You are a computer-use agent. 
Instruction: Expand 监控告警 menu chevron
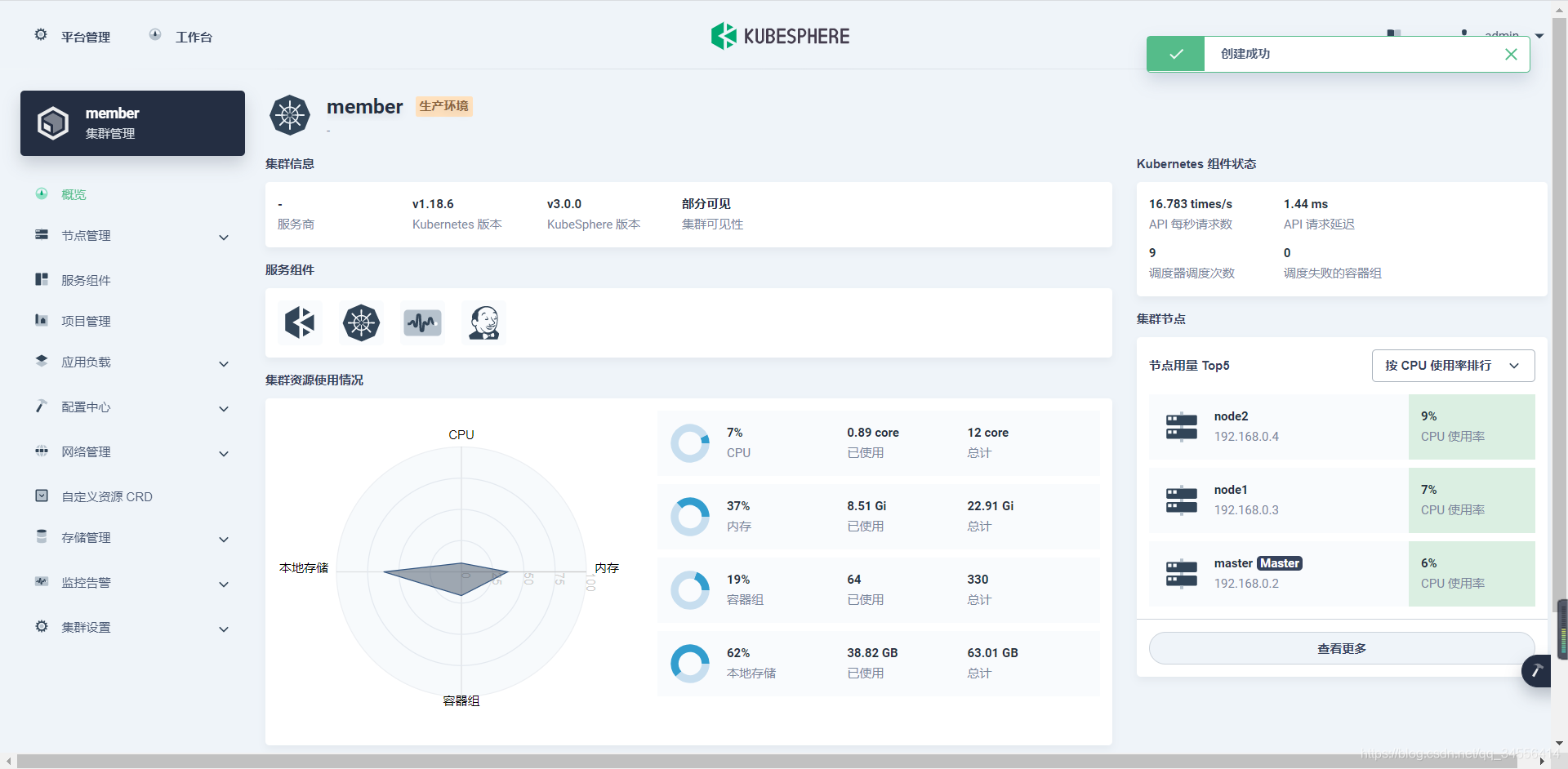224,585
